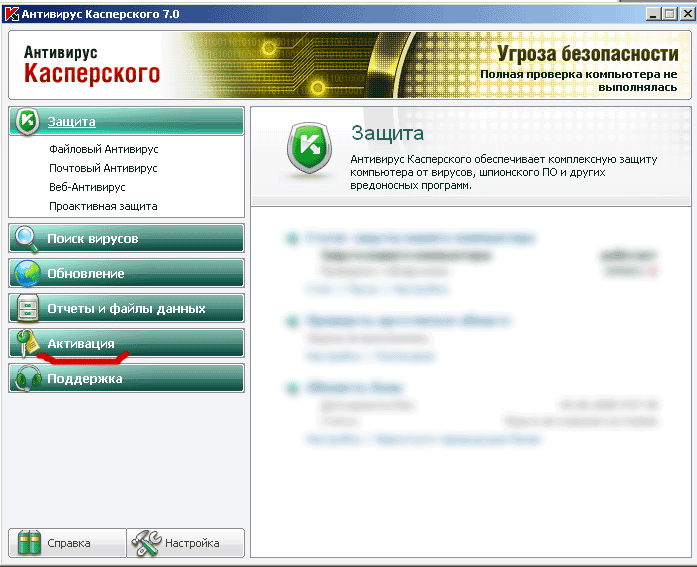Click the Антивирус Касперского logo
697x567 pixels.
(x=92, y=65)
